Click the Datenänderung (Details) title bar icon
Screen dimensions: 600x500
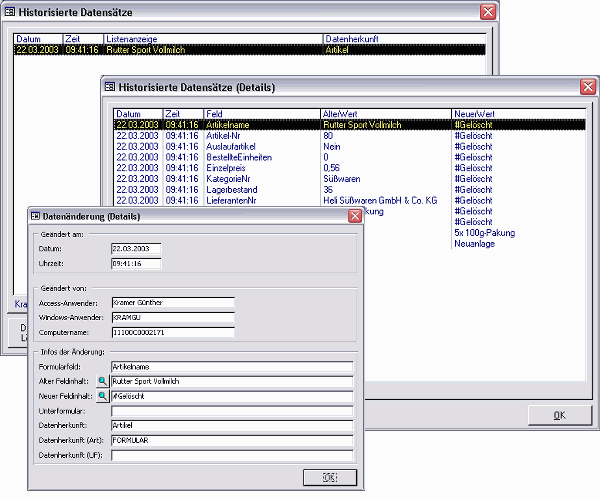click(35, 216)
